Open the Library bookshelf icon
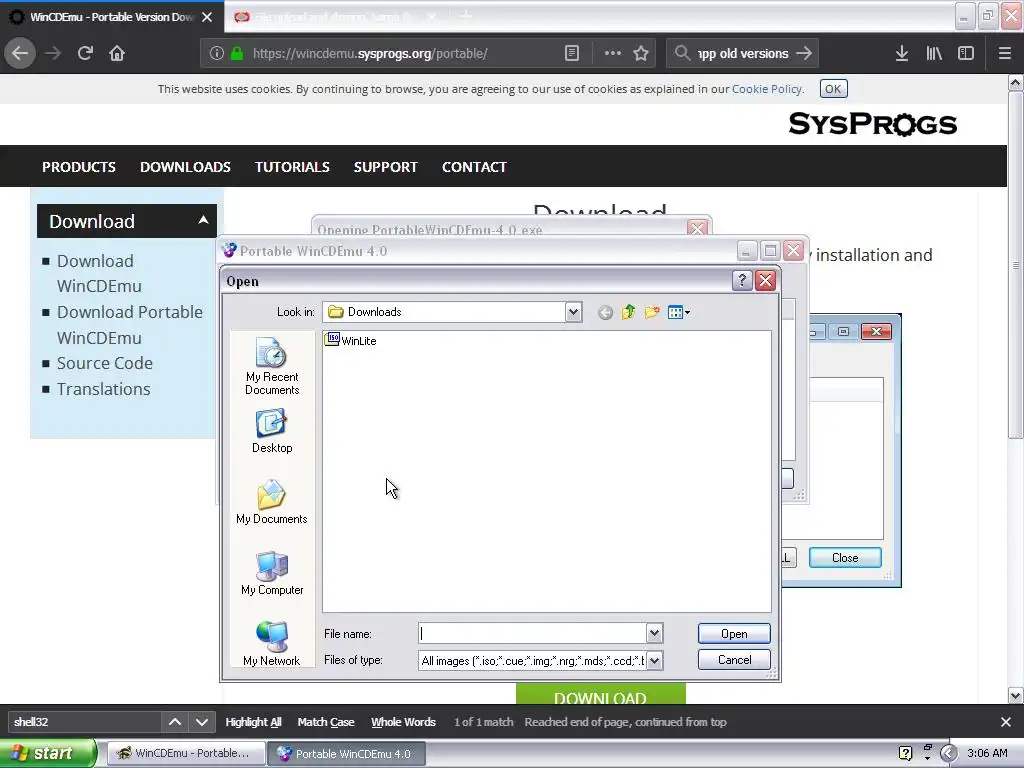 click(x=934, y=54)
